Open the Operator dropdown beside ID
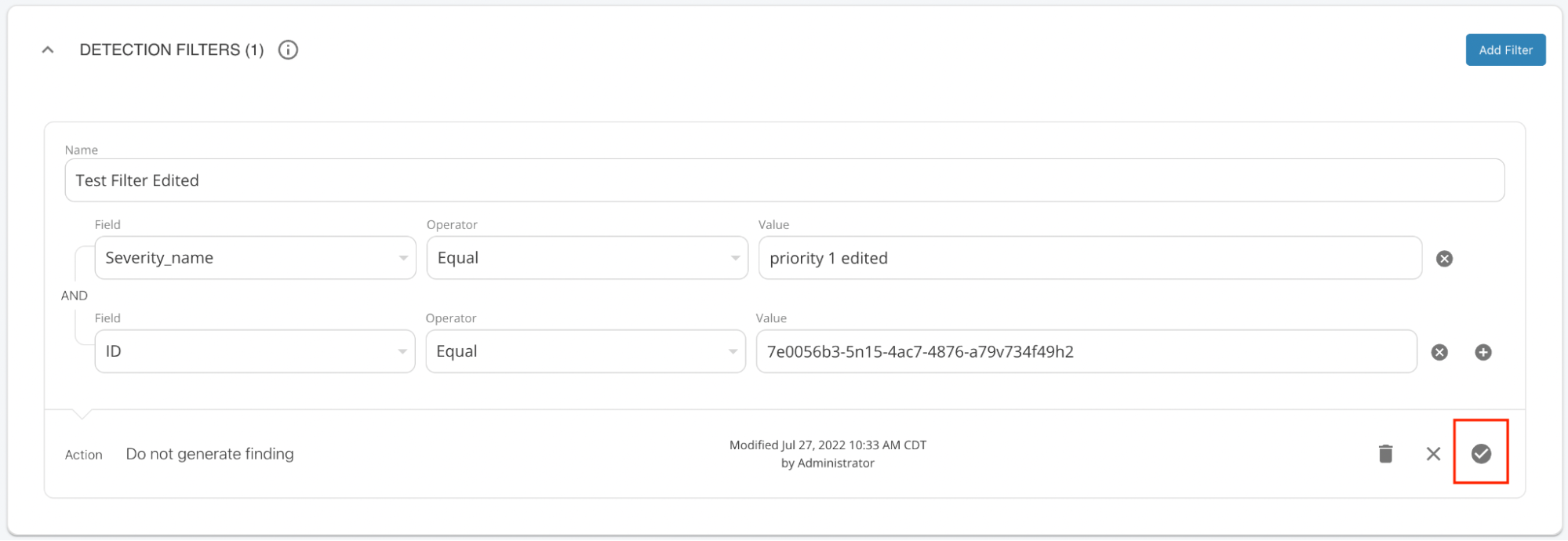Screen dimensions: 1568x541 point(585,351)
